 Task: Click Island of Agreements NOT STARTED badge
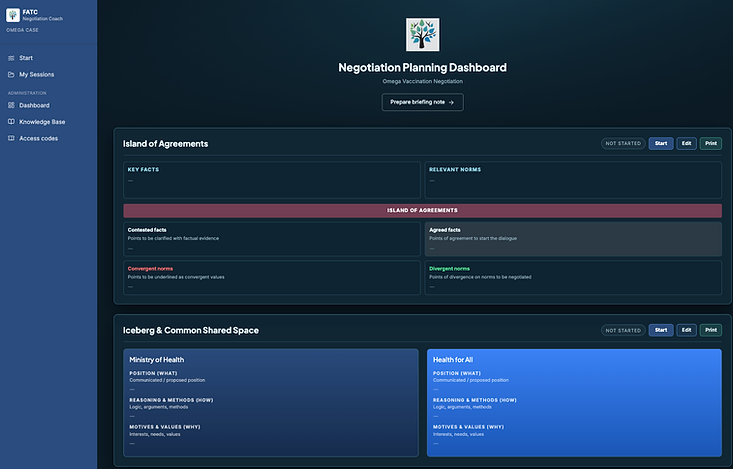(623, 144)
